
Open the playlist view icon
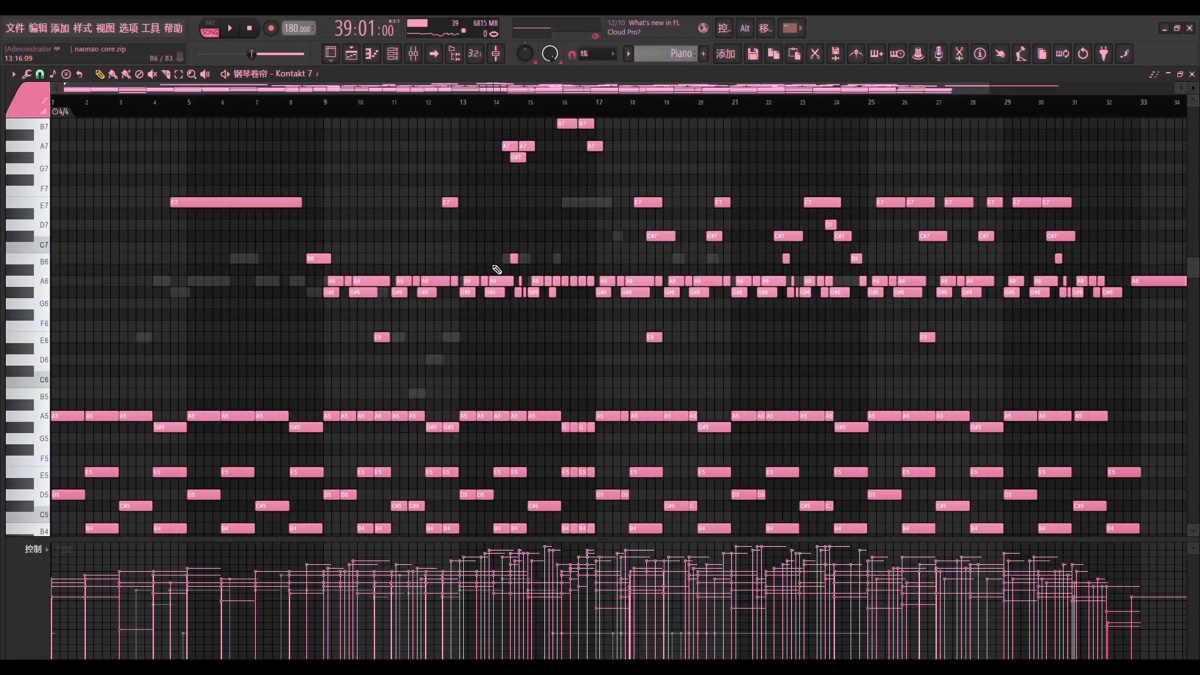coord(351,53)
